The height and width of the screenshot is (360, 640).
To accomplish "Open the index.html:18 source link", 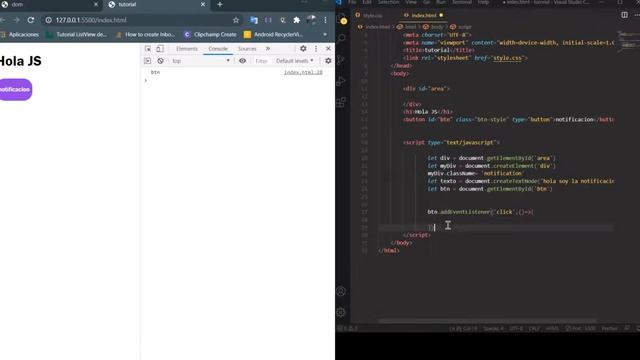I will pyautogui.click(x=303, y=72).
